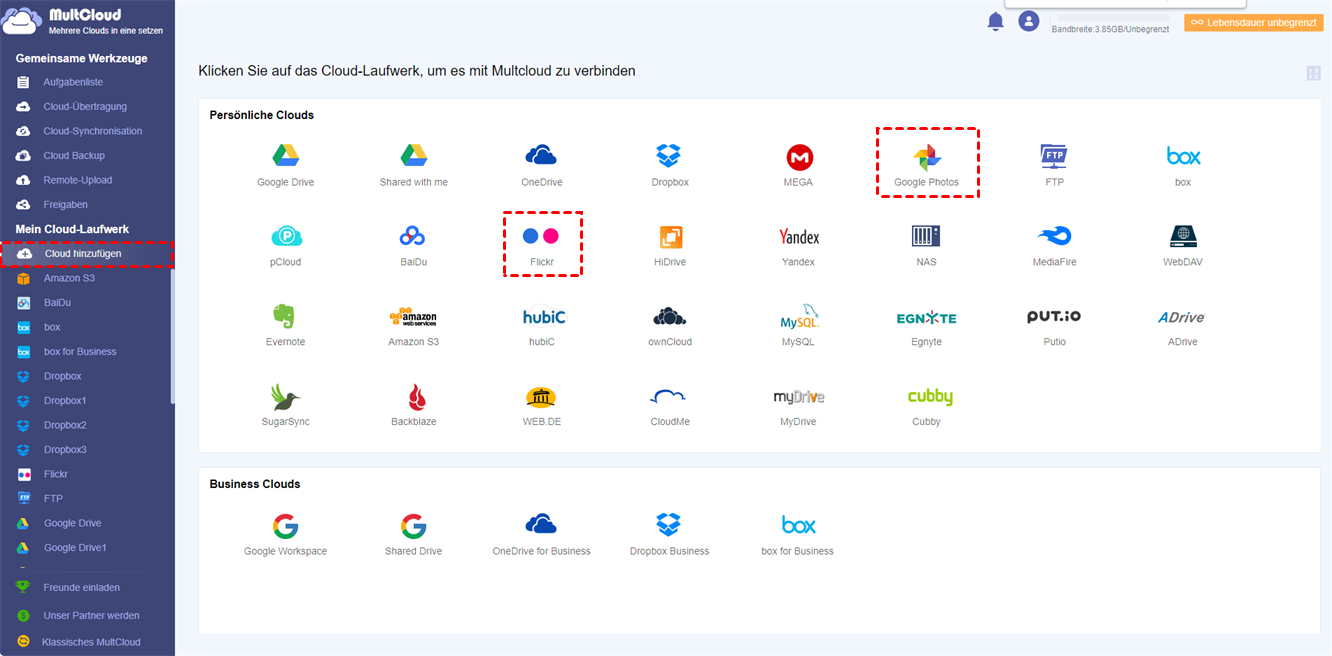Switch to Klassisches MultCloud
Viewport: 1332px width, 656px height.
click(91, 642)
